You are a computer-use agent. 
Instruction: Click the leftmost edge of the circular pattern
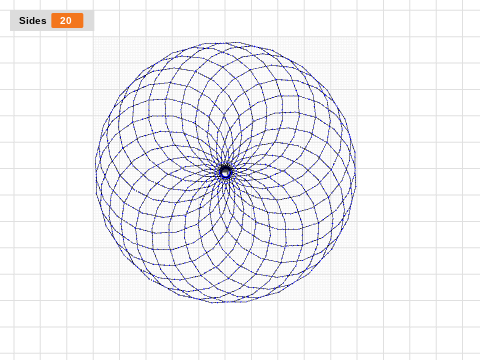point(96,172)
